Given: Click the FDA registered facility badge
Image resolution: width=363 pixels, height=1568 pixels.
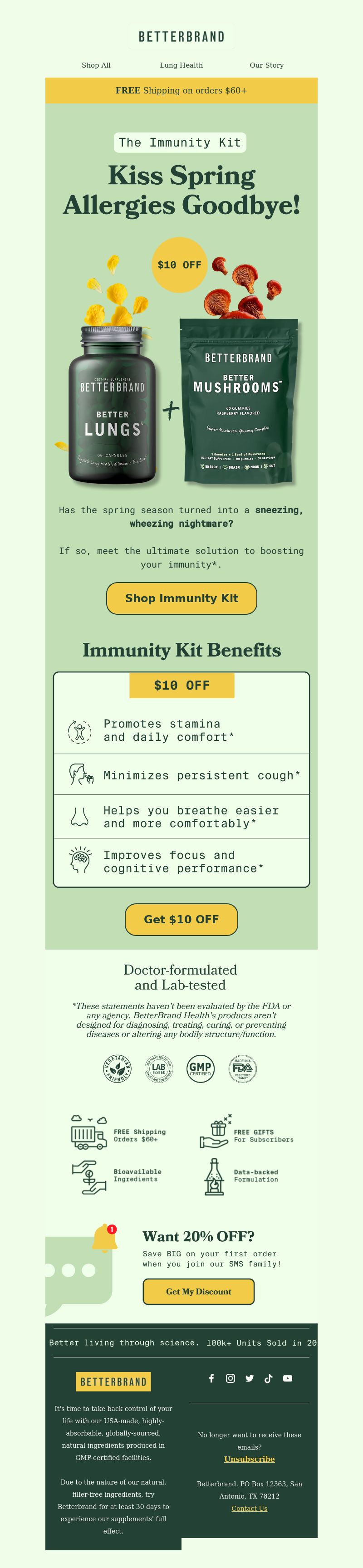Looking at the screenshot, I should point(242,1068).
